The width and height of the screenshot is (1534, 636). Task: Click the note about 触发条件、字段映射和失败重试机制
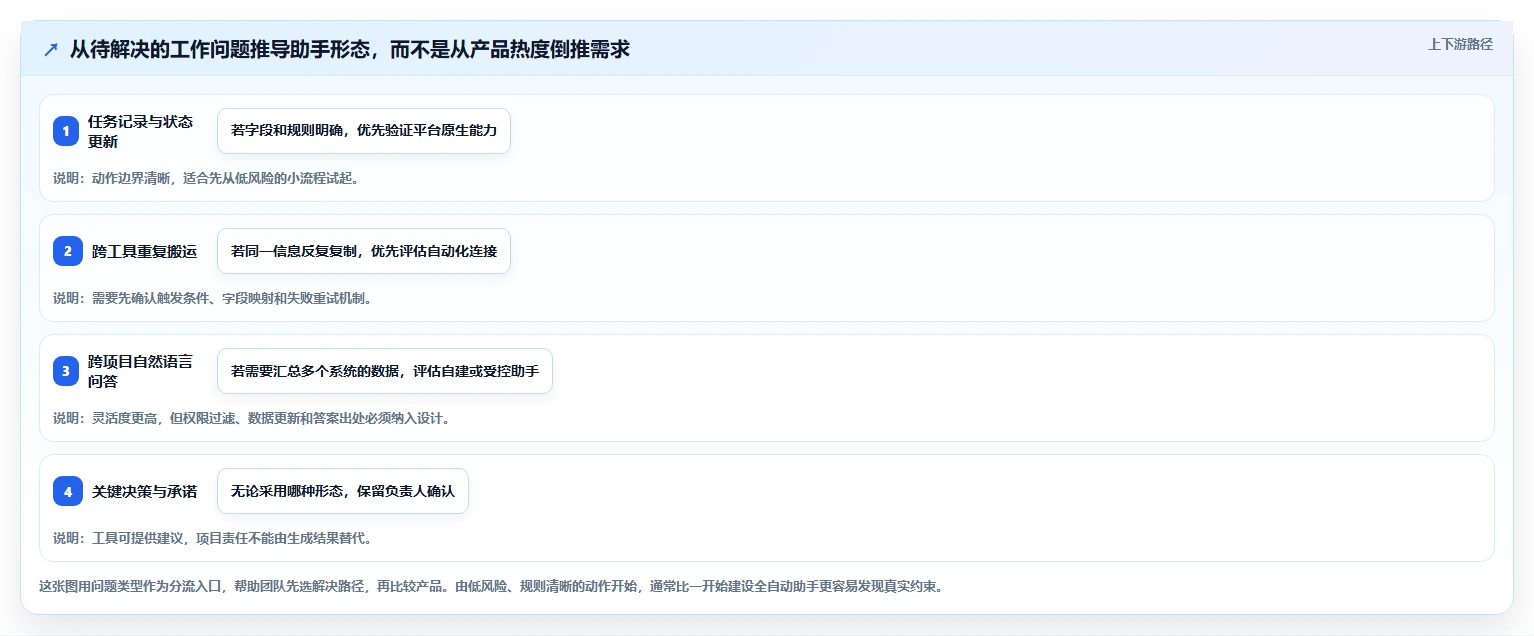pos(213,298)
